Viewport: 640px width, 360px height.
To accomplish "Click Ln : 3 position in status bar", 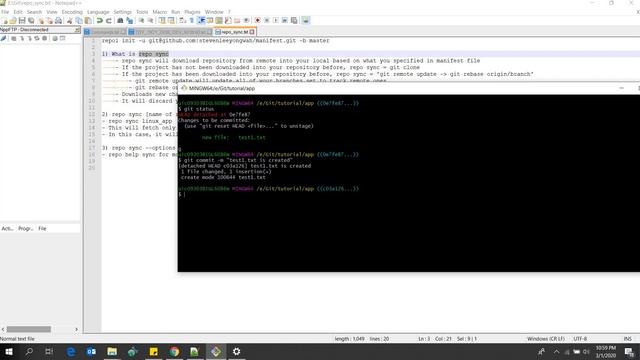I will click(x=424, y=339).
